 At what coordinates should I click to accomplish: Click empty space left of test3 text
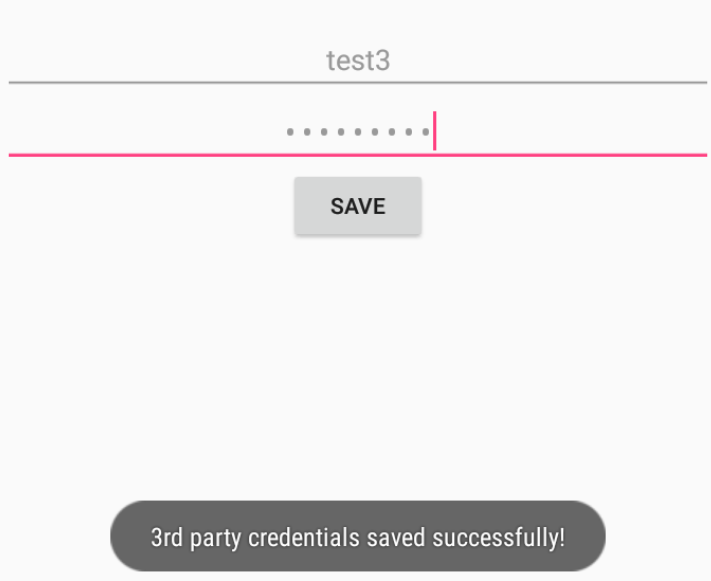coord(168,60)
